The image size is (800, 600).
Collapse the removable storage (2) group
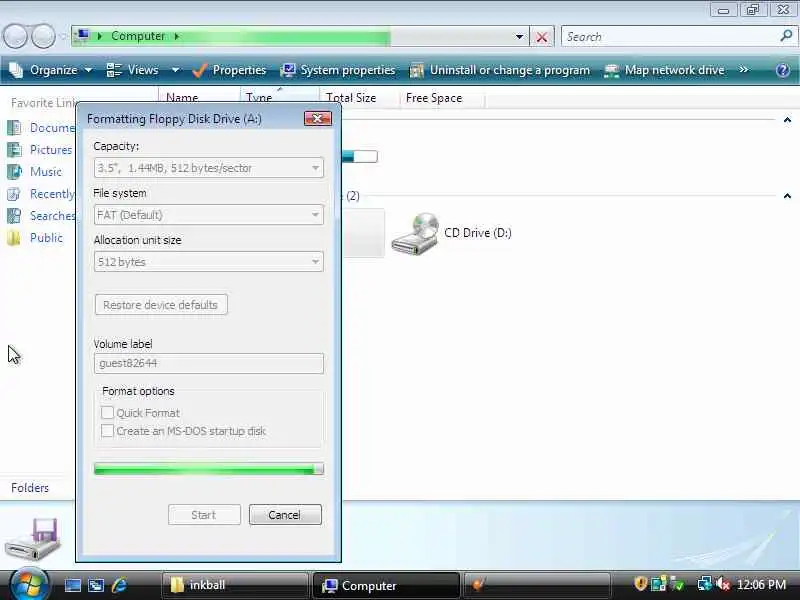[x=787, y=196]
